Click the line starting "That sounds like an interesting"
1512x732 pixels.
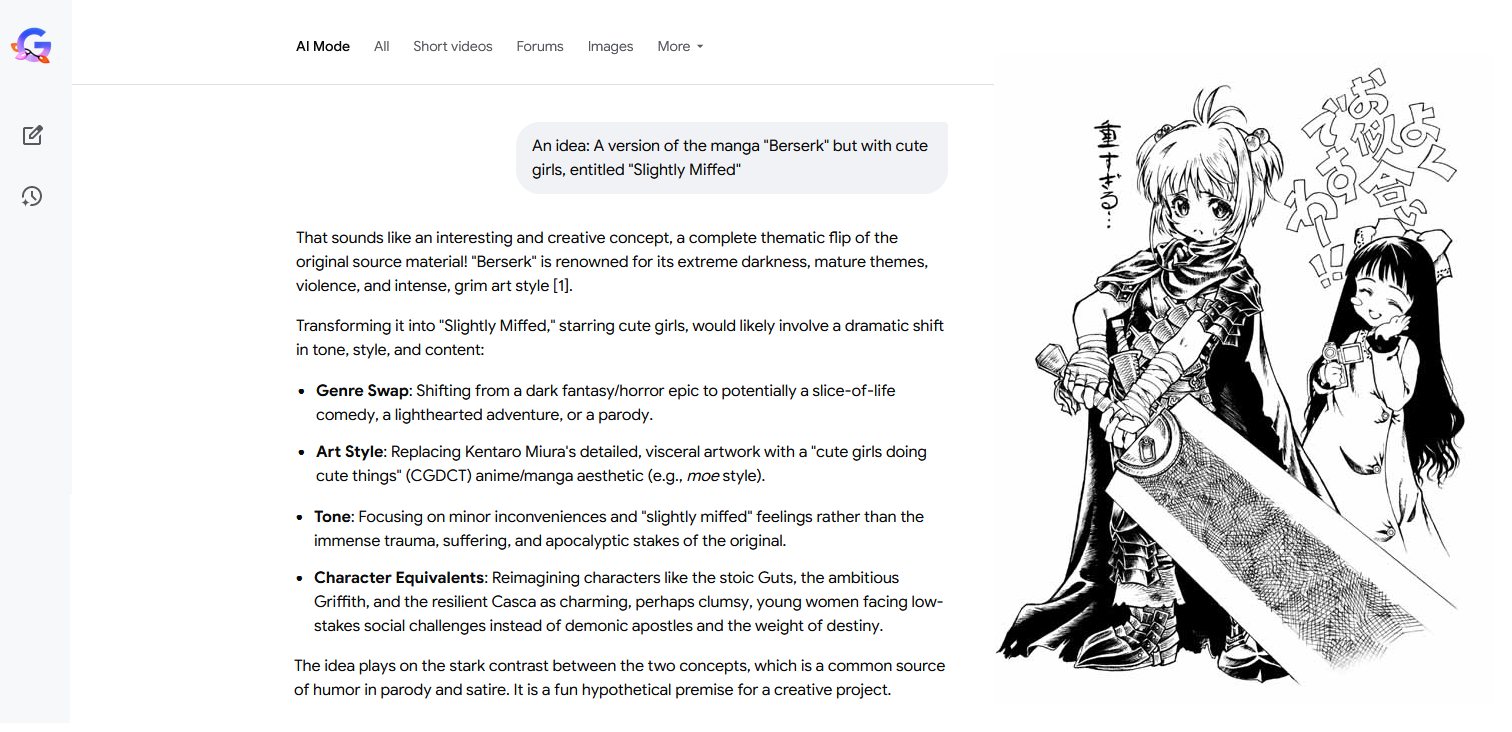597,238
